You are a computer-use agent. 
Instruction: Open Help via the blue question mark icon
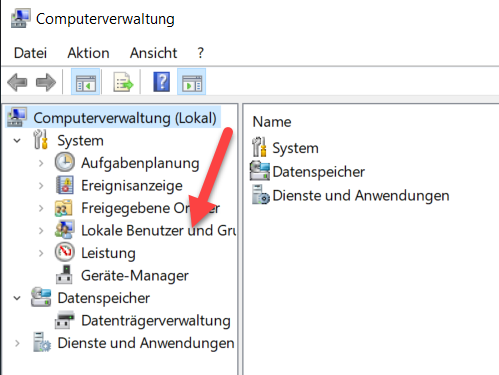(162, 82)
